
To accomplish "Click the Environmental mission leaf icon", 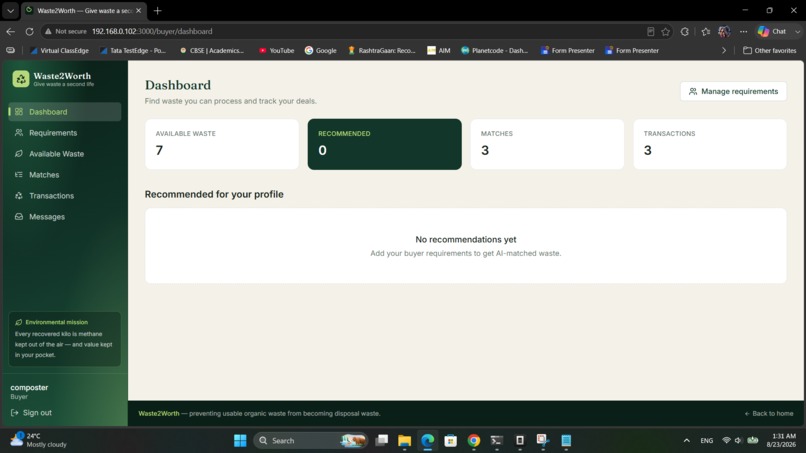I will pyautogui.click(x=19, y=322).
